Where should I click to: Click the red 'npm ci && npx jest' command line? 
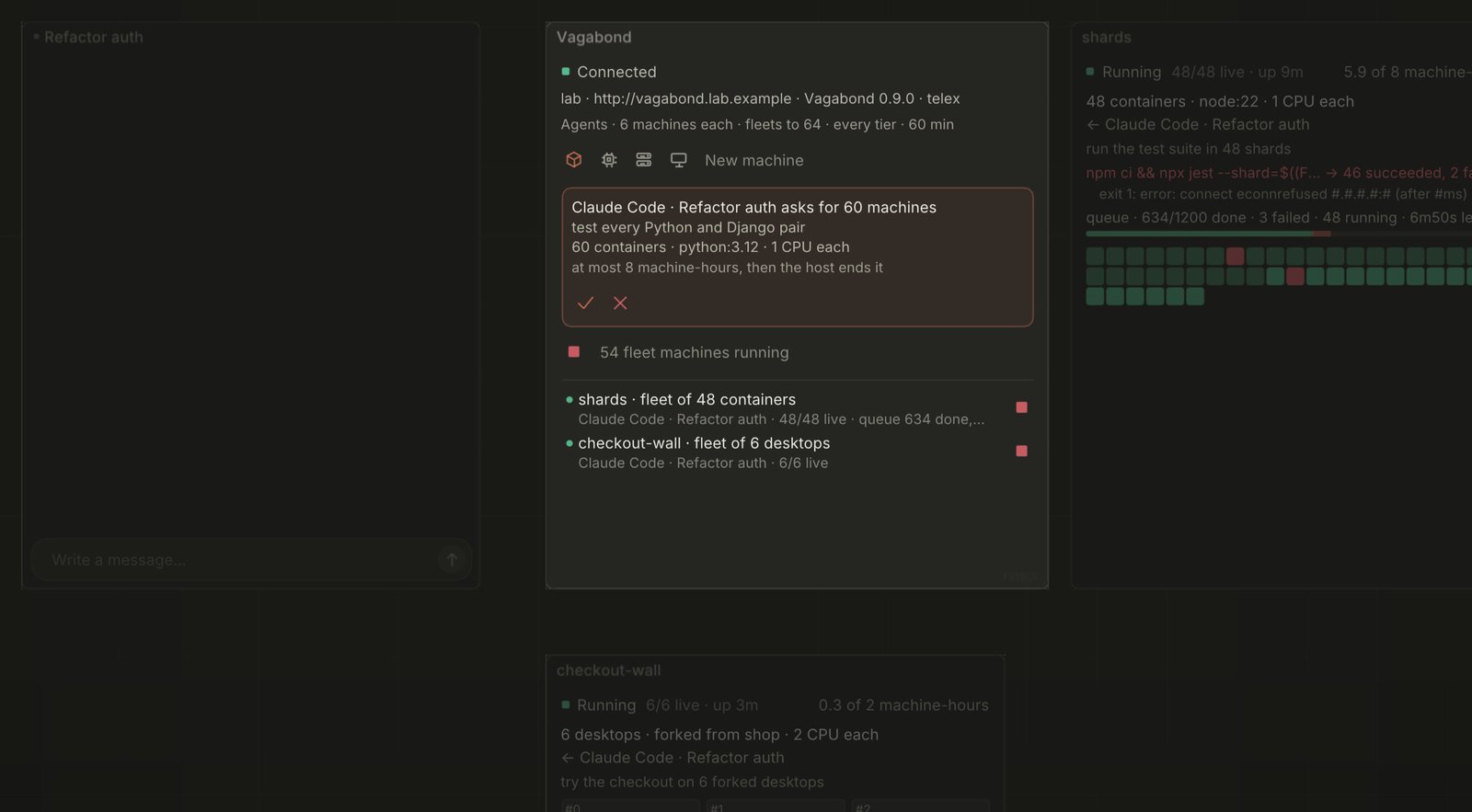tap(1279, 173)
